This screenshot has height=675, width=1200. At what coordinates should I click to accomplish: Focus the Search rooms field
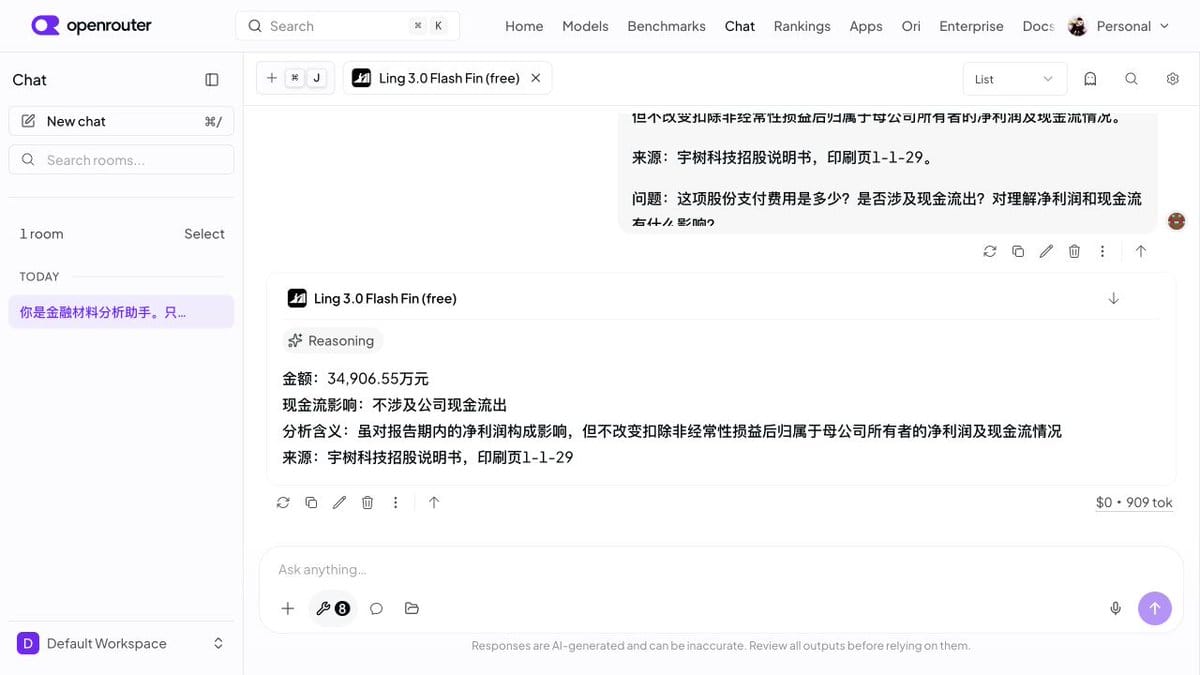click(121, 160)
